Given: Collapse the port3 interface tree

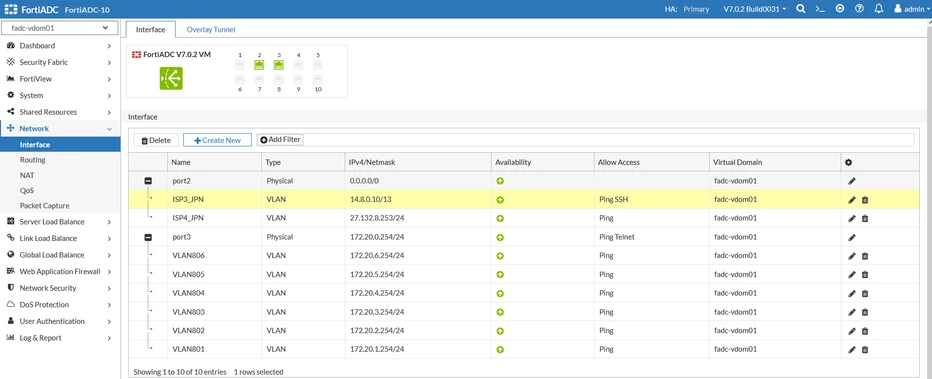Looking at the screenshot, I should point(148,237).
